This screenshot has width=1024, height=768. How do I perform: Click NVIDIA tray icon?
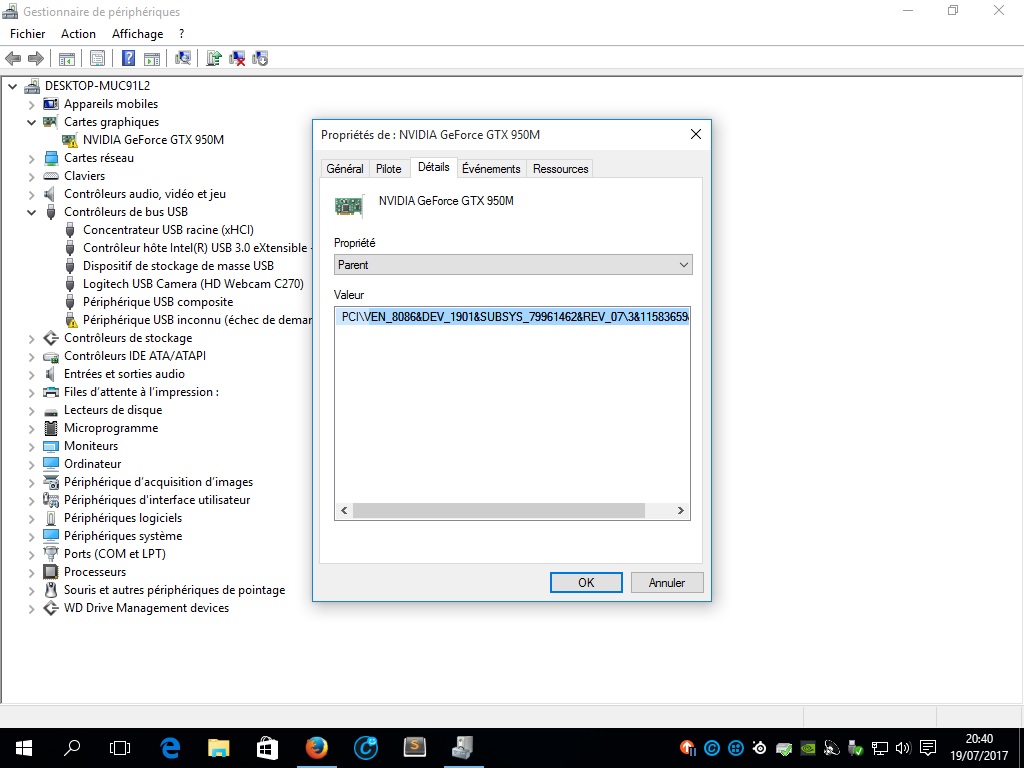tap(808, 748)
